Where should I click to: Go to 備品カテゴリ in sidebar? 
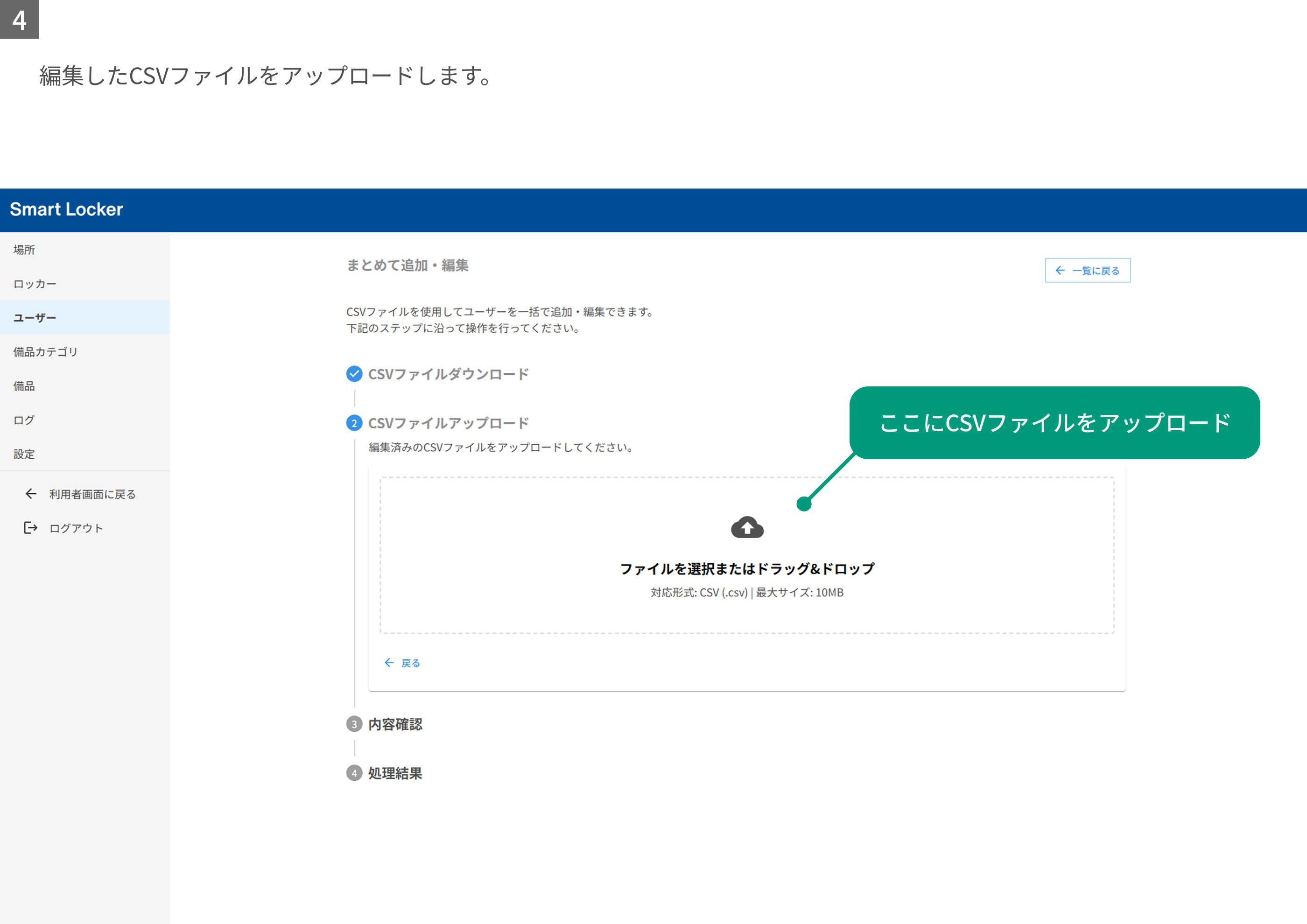tap(85, 351)
